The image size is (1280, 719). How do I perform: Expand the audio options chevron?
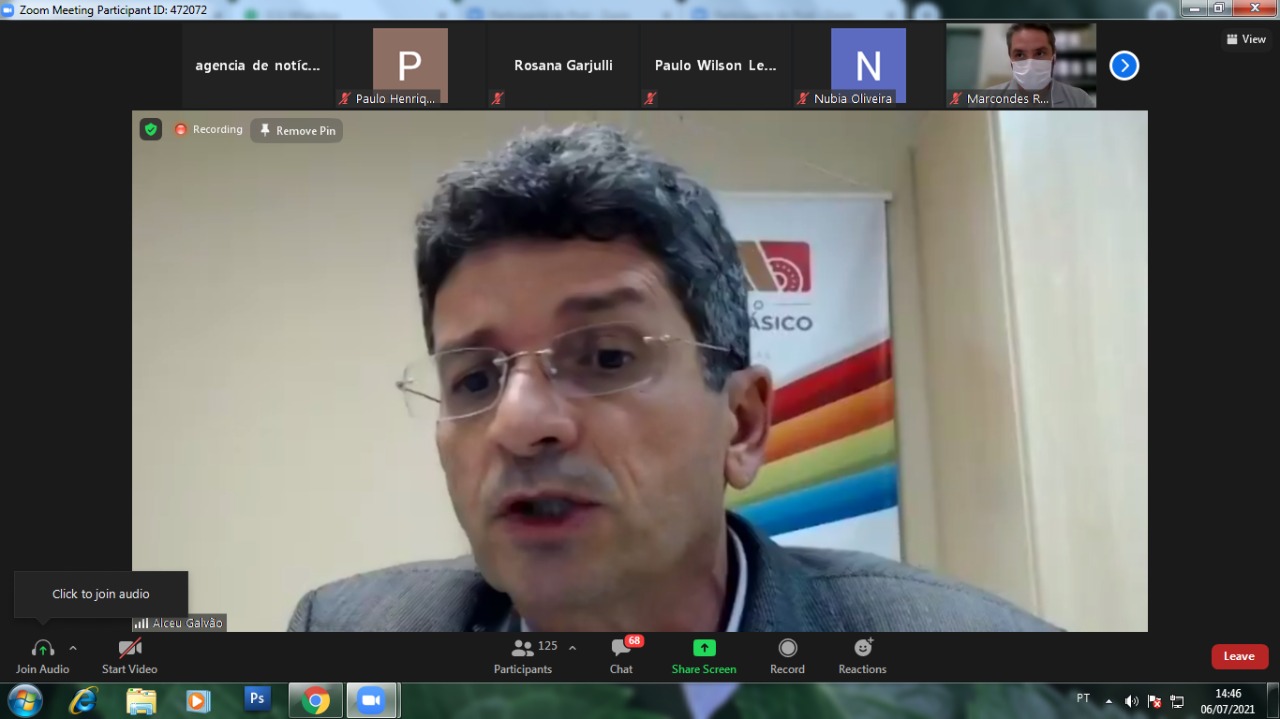coord(73,648)
